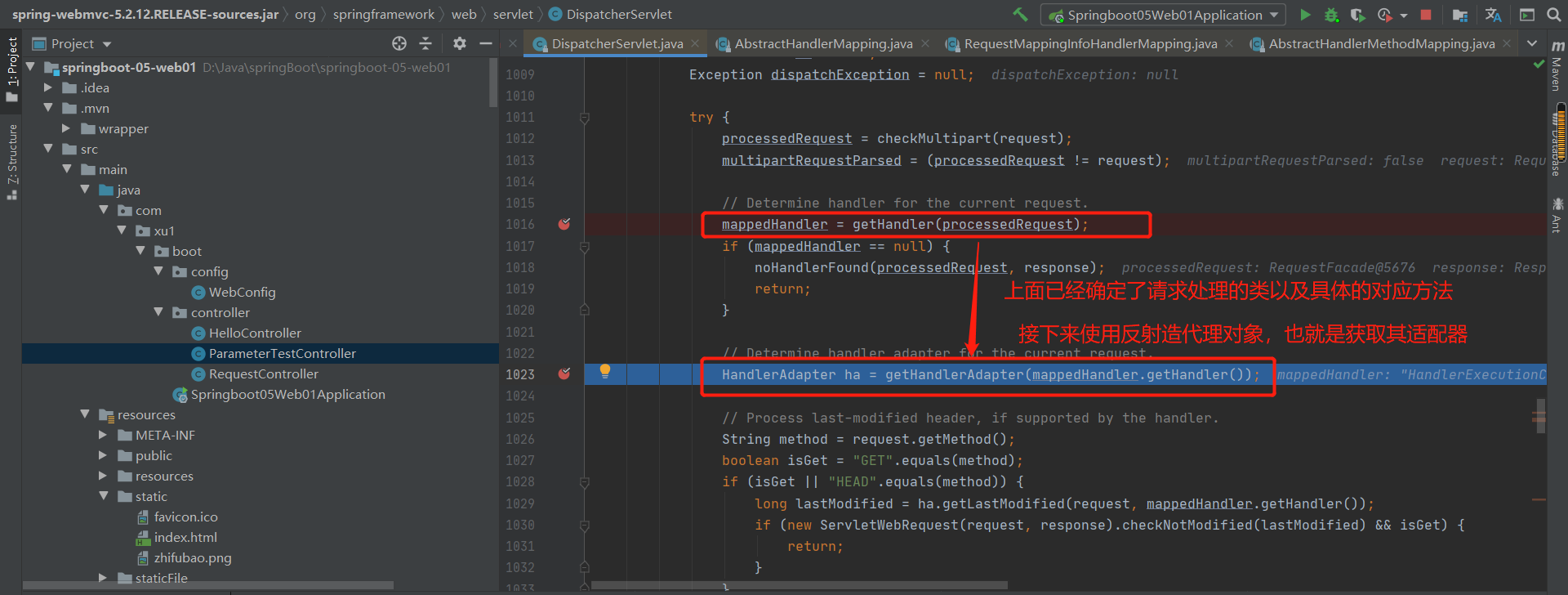
Task: Click the profiler run clock icon
Action: 1384,15
